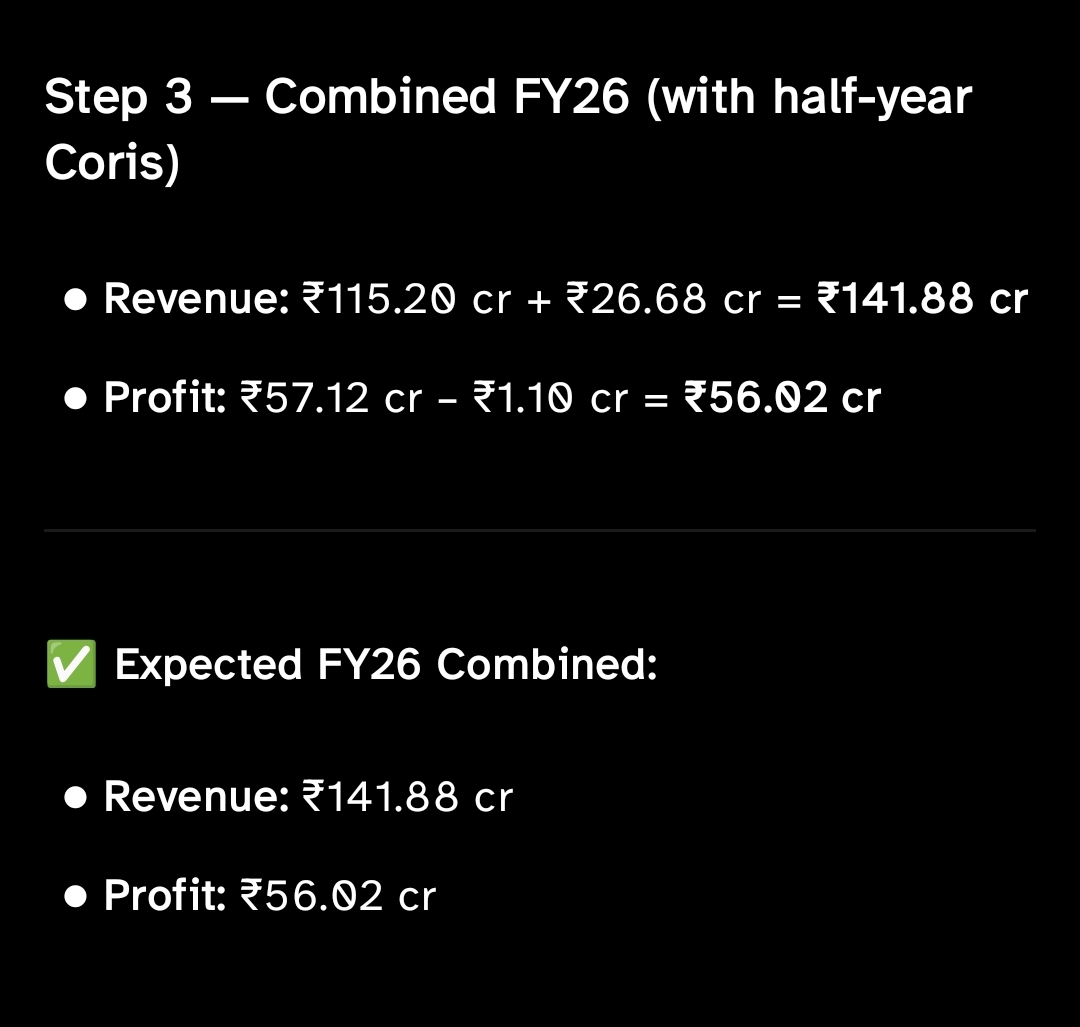Click the ₹141.88 cr value under Expected FY26
Viewport: 1080px width, 1027px height.
(x=407, y=798)
